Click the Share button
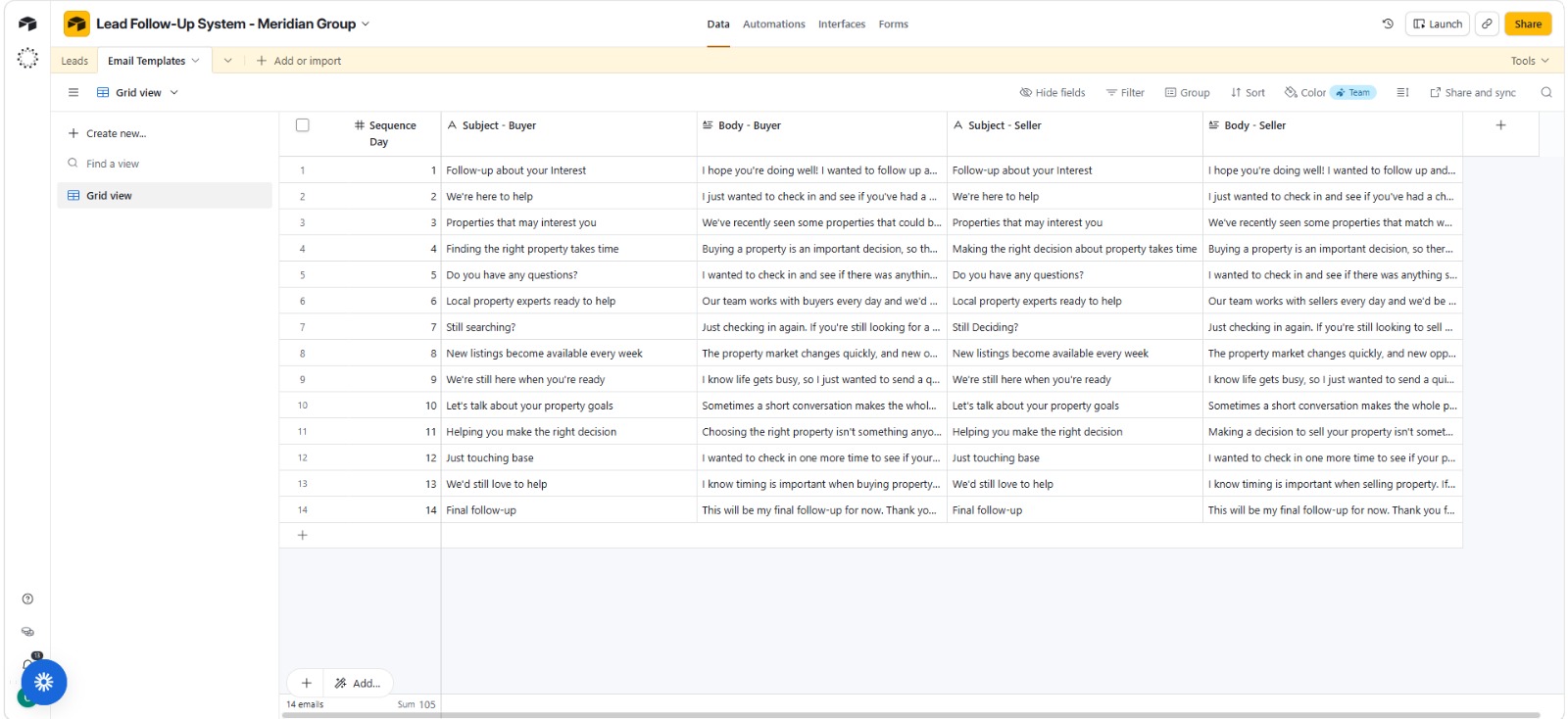This screenshot has width=1568, height=719. point(1528,24)
